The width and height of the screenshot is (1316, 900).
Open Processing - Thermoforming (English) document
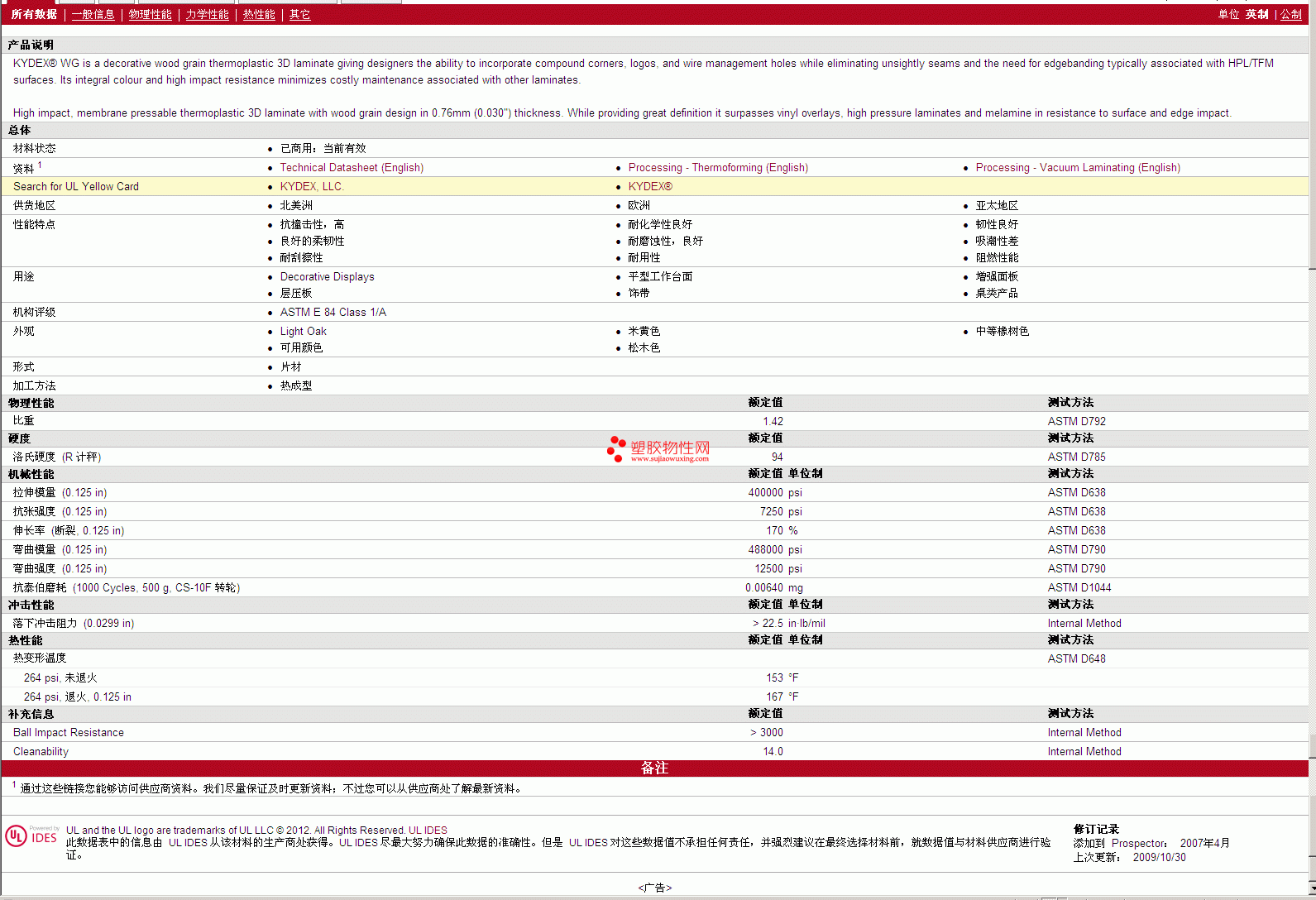(x=718, y=167)
